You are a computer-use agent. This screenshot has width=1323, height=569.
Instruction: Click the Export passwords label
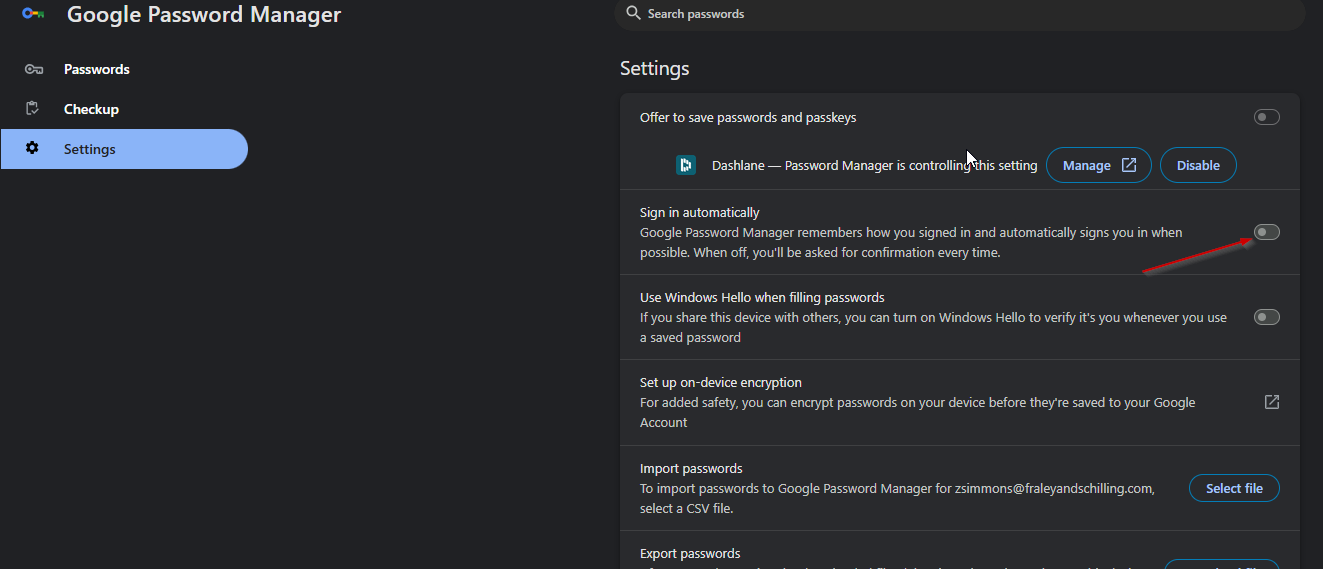(x=690, y=553)
